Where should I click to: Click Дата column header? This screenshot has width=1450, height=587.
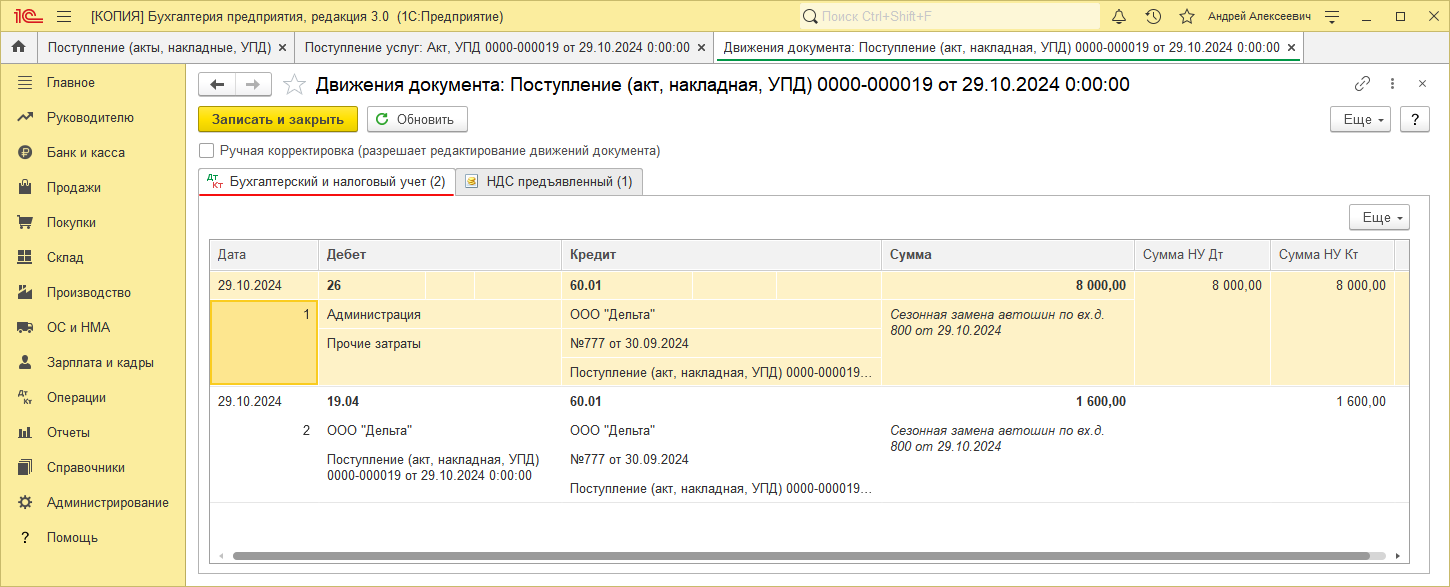pyautogui.click(x=263, y=255)
